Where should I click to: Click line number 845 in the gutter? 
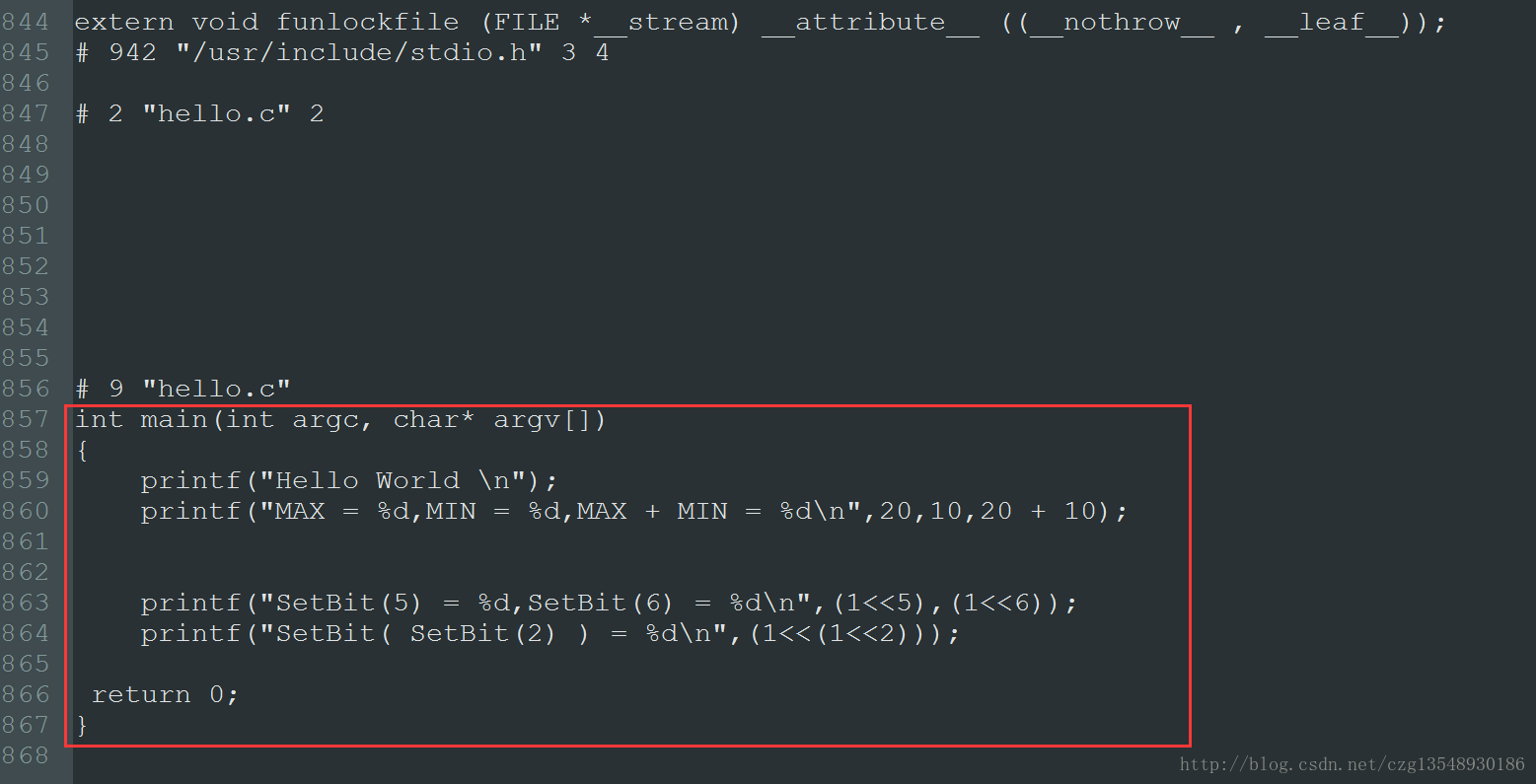[x=26, y=52]
